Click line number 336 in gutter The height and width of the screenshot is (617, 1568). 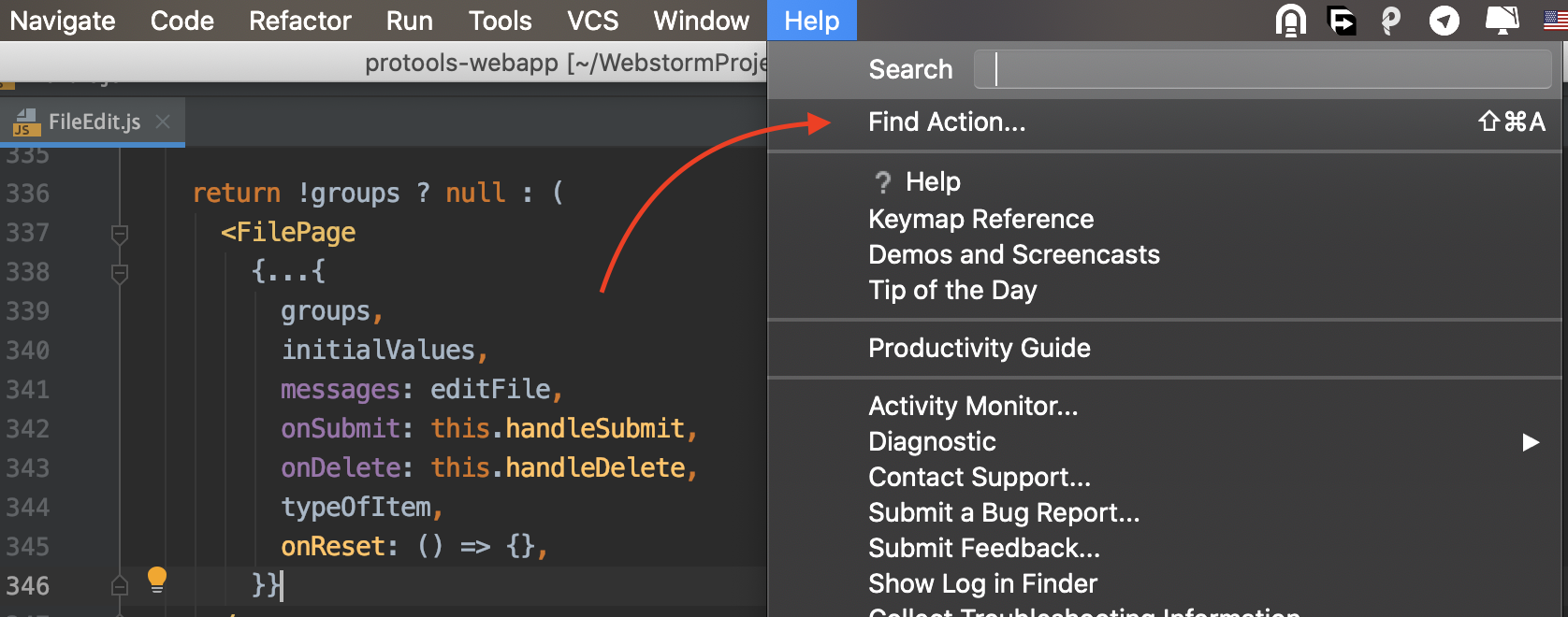(28, 194)
